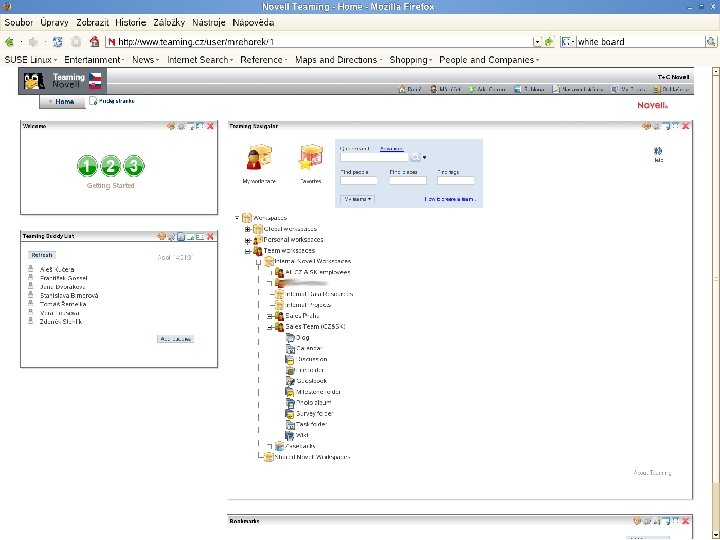Click the Find people input field

(359, 180)
